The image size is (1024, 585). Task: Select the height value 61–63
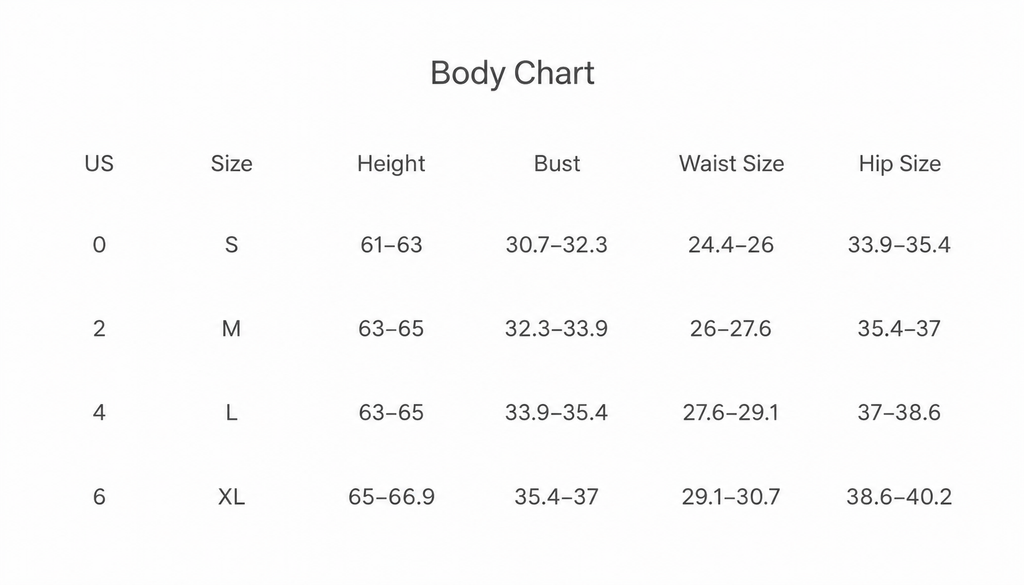click(391, 245)
